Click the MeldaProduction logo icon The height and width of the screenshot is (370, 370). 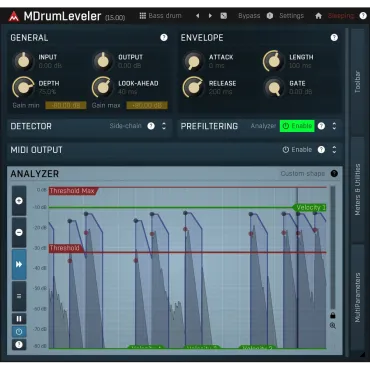pyautogui.click(x=14, y=16)
